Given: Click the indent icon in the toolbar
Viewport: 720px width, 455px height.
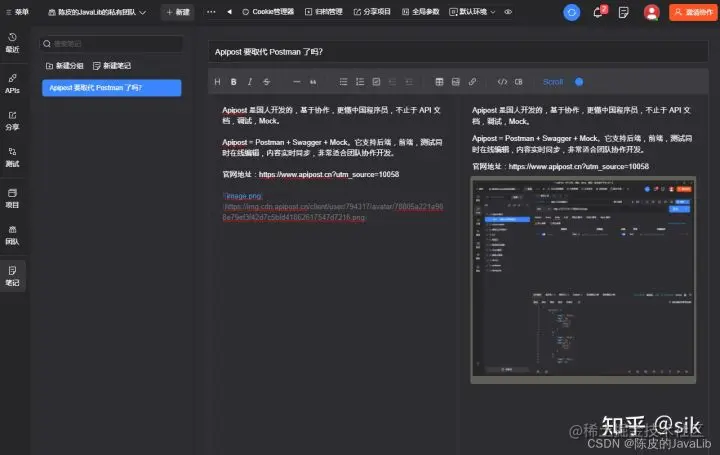Looking at the screenshot, I should pos(393,82).
